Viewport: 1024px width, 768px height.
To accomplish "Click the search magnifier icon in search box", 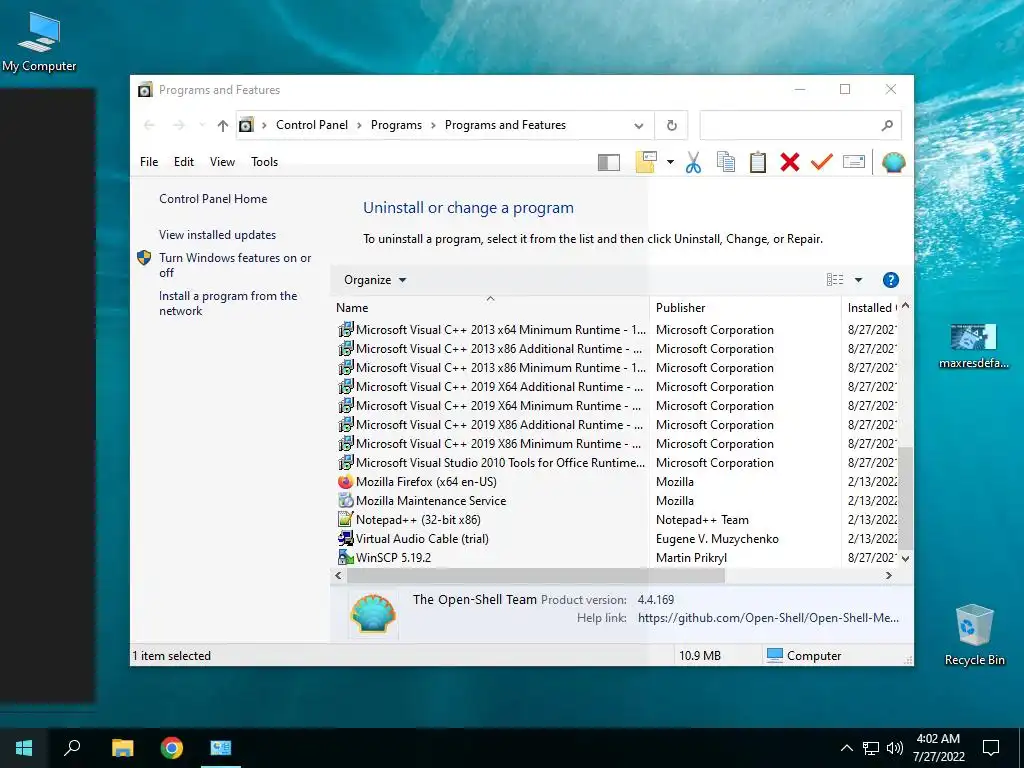I will point(887,125).
